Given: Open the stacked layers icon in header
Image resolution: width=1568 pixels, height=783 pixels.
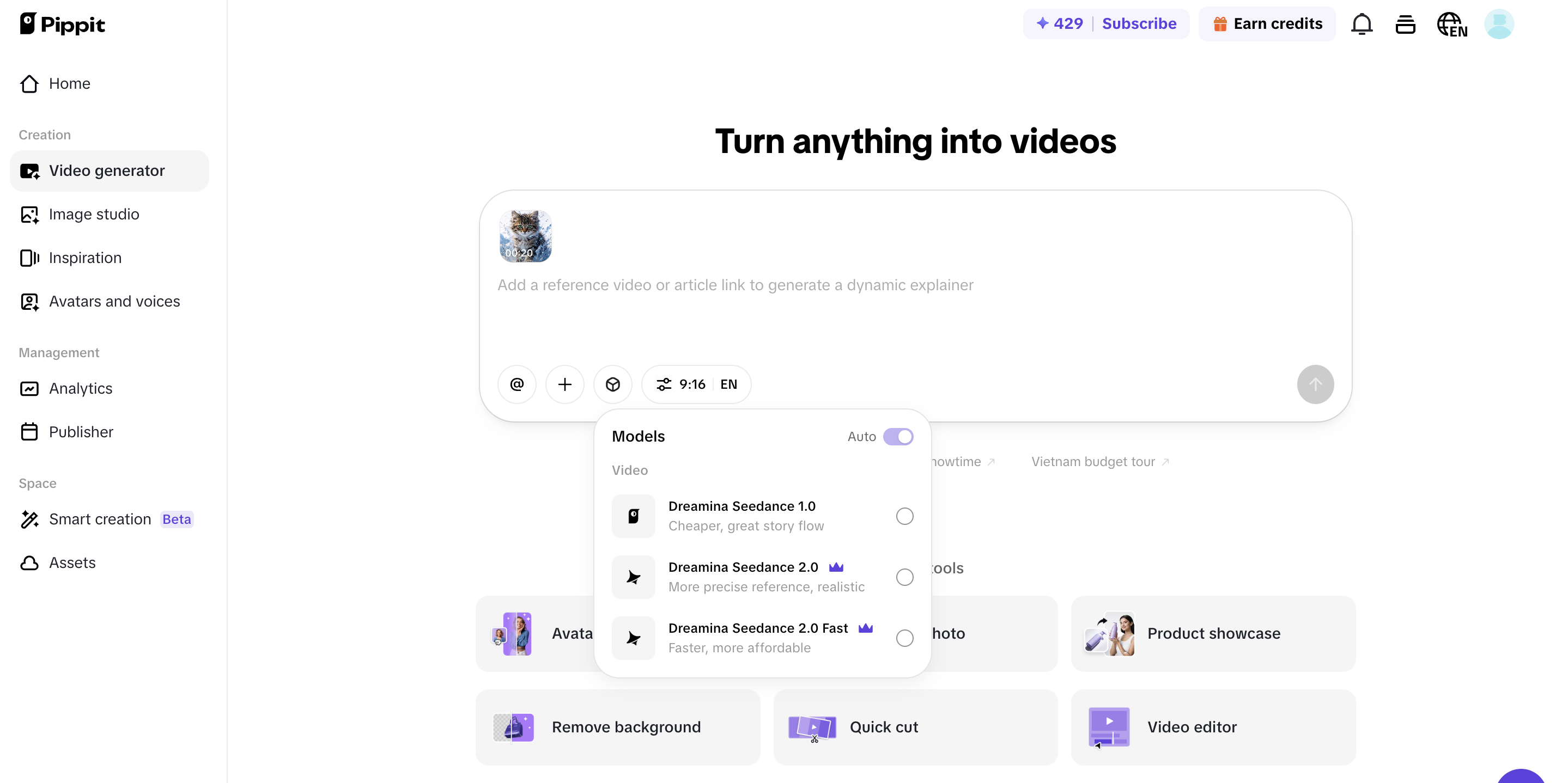Looking at the screenshot, I should point(1405,25).
